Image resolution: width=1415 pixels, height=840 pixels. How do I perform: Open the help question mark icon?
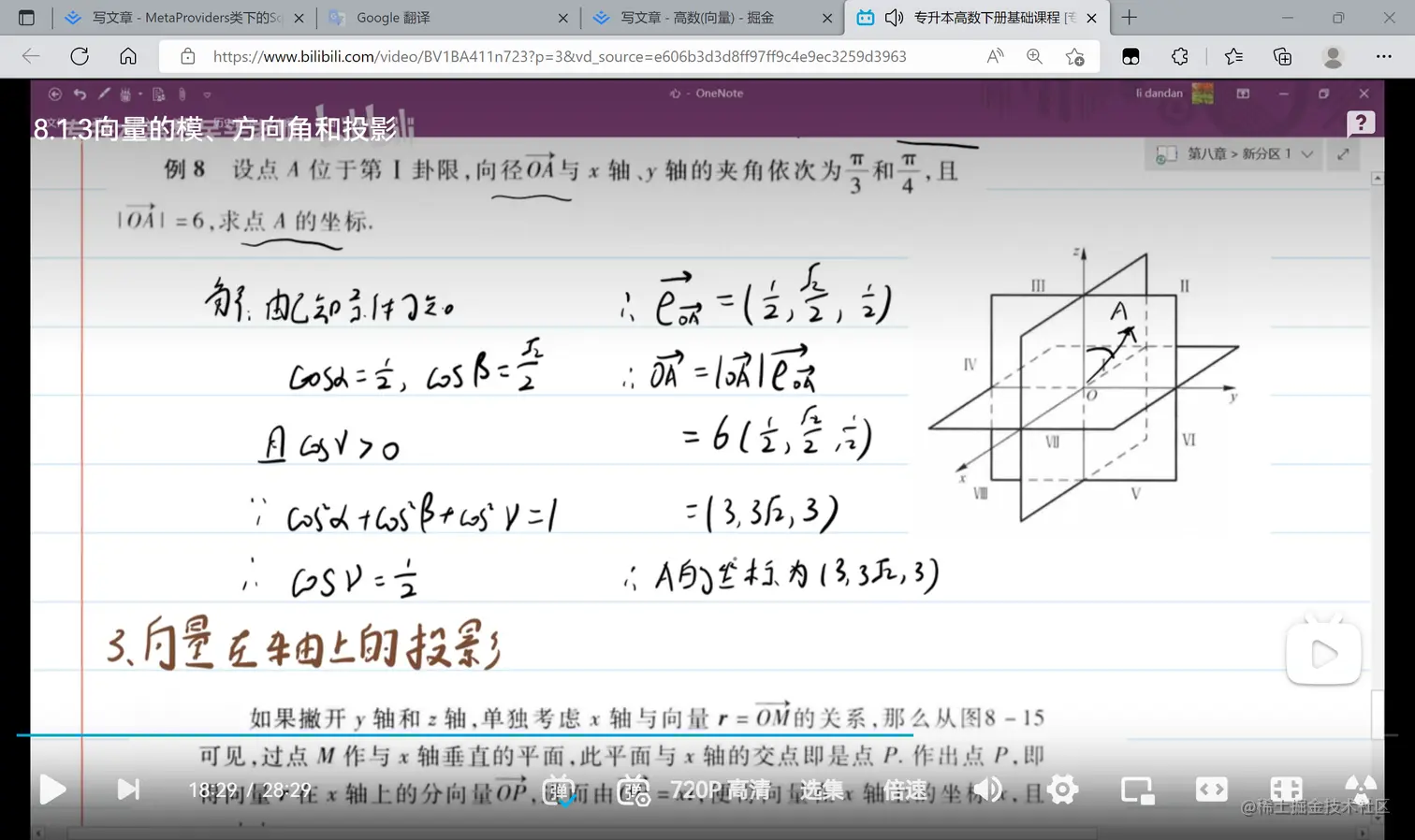pyautogui.click(x=1361, y=123)
